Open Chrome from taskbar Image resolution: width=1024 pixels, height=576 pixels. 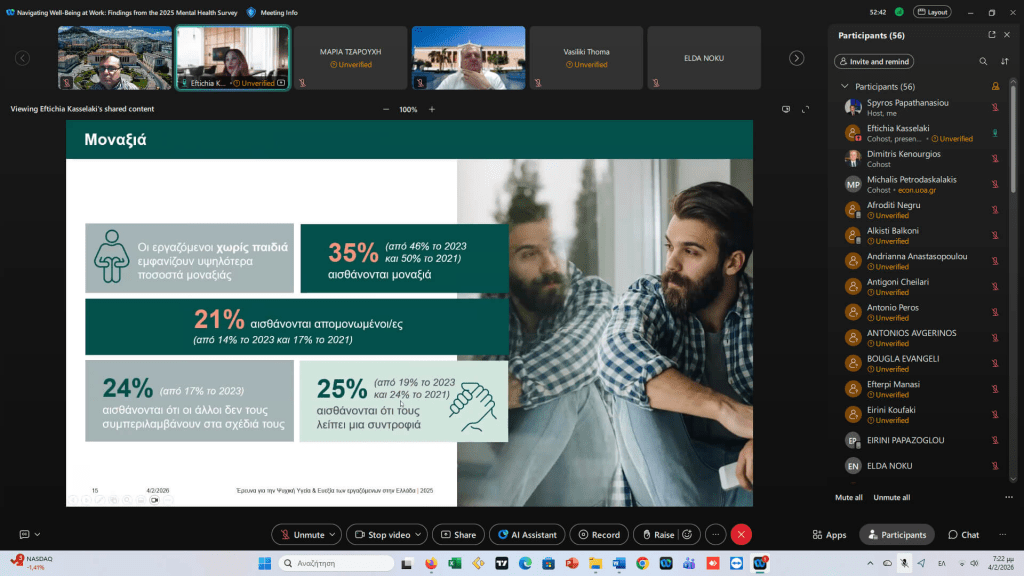(x=643, y=563)
